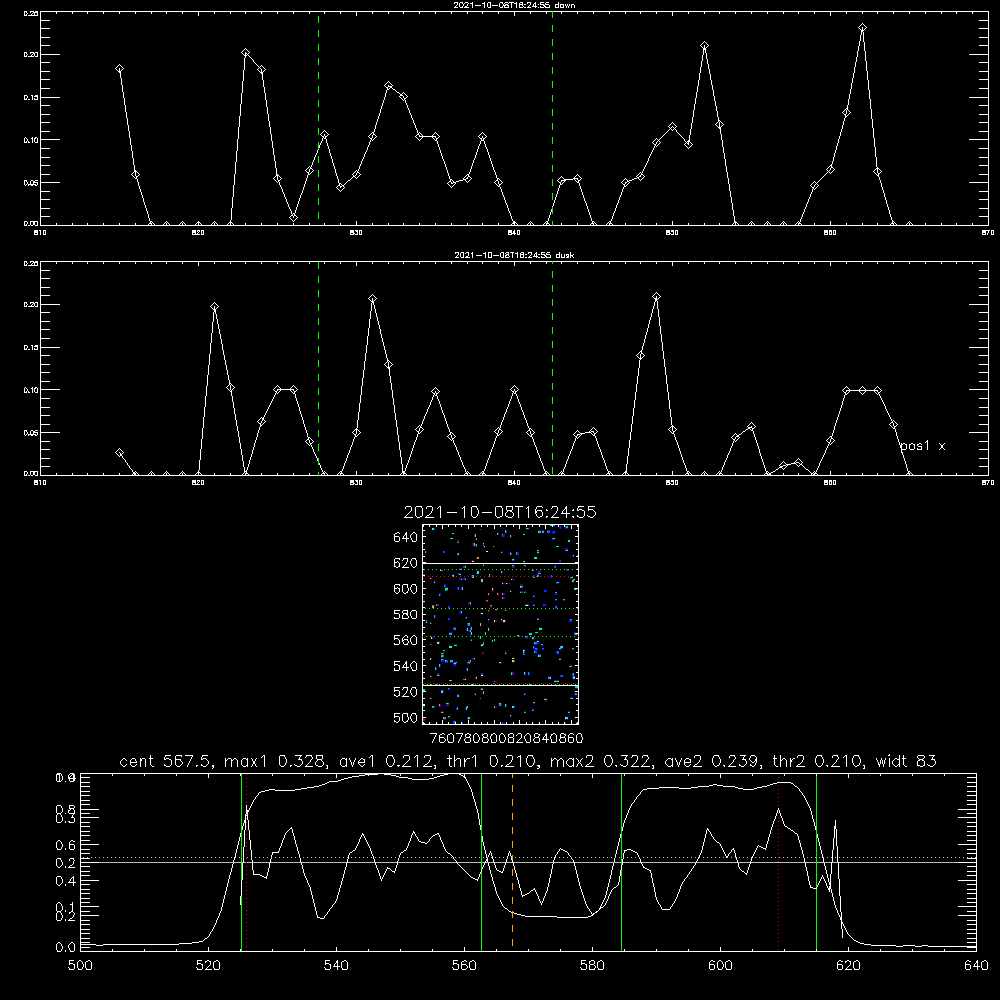1000x1000 pixels.
Task: Click the green vertical line near 563 in bottom plot
Action: pos(482,861)
